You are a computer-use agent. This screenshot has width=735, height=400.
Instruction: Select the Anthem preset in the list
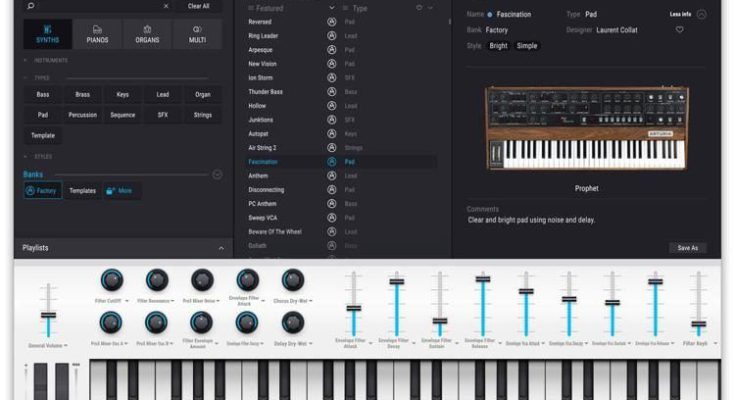pos(259,175)
